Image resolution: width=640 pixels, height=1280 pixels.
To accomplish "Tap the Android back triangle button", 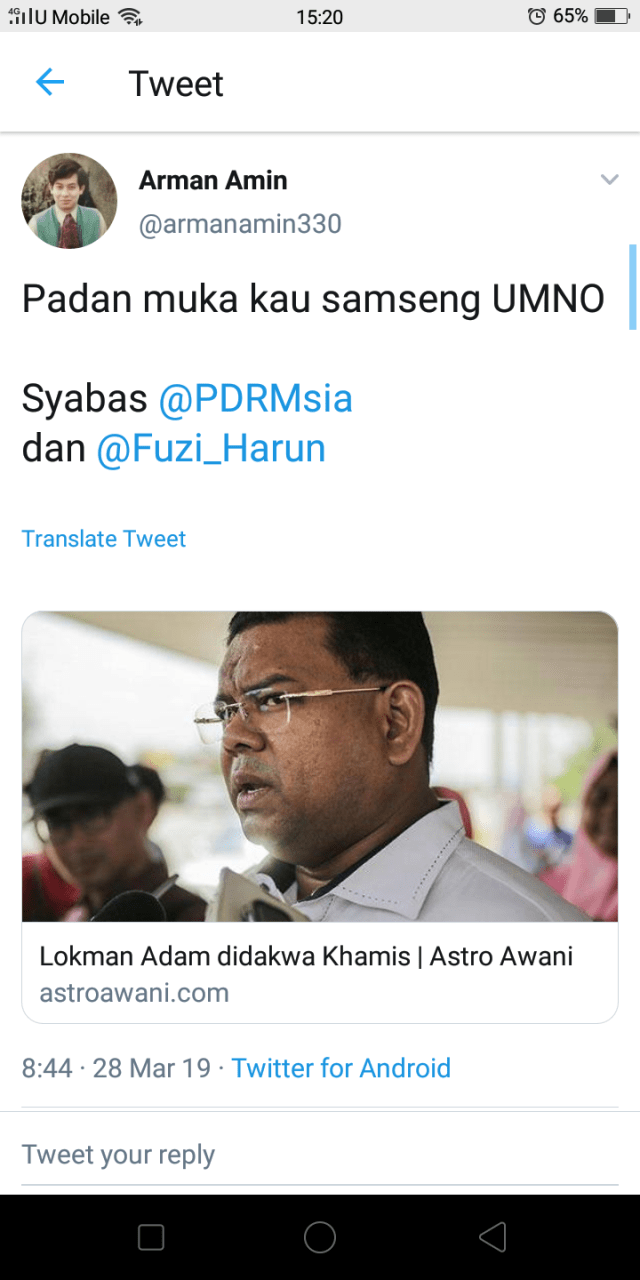I will point(492,1238).
